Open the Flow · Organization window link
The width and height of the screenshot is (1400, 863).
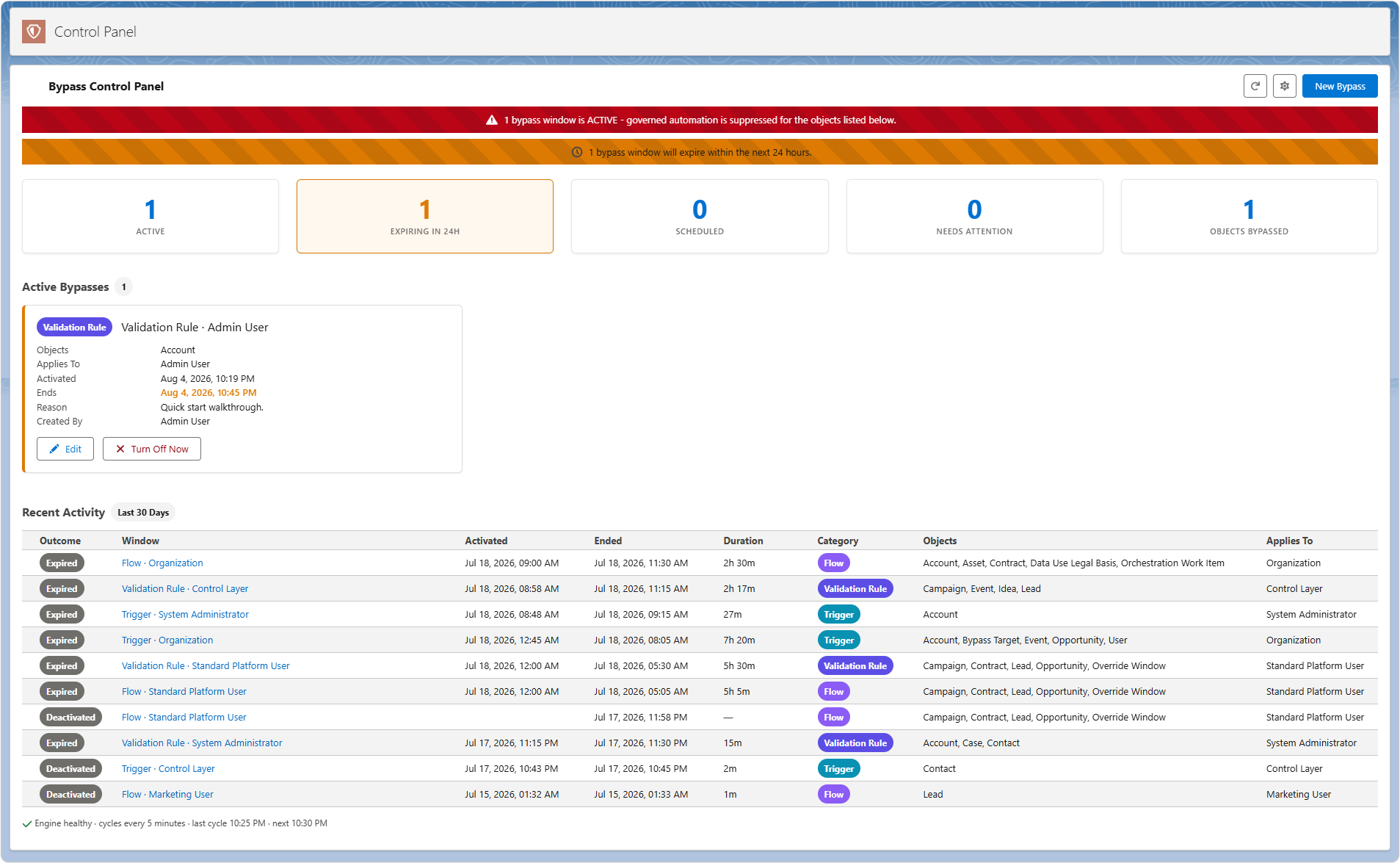click(162, 563)
